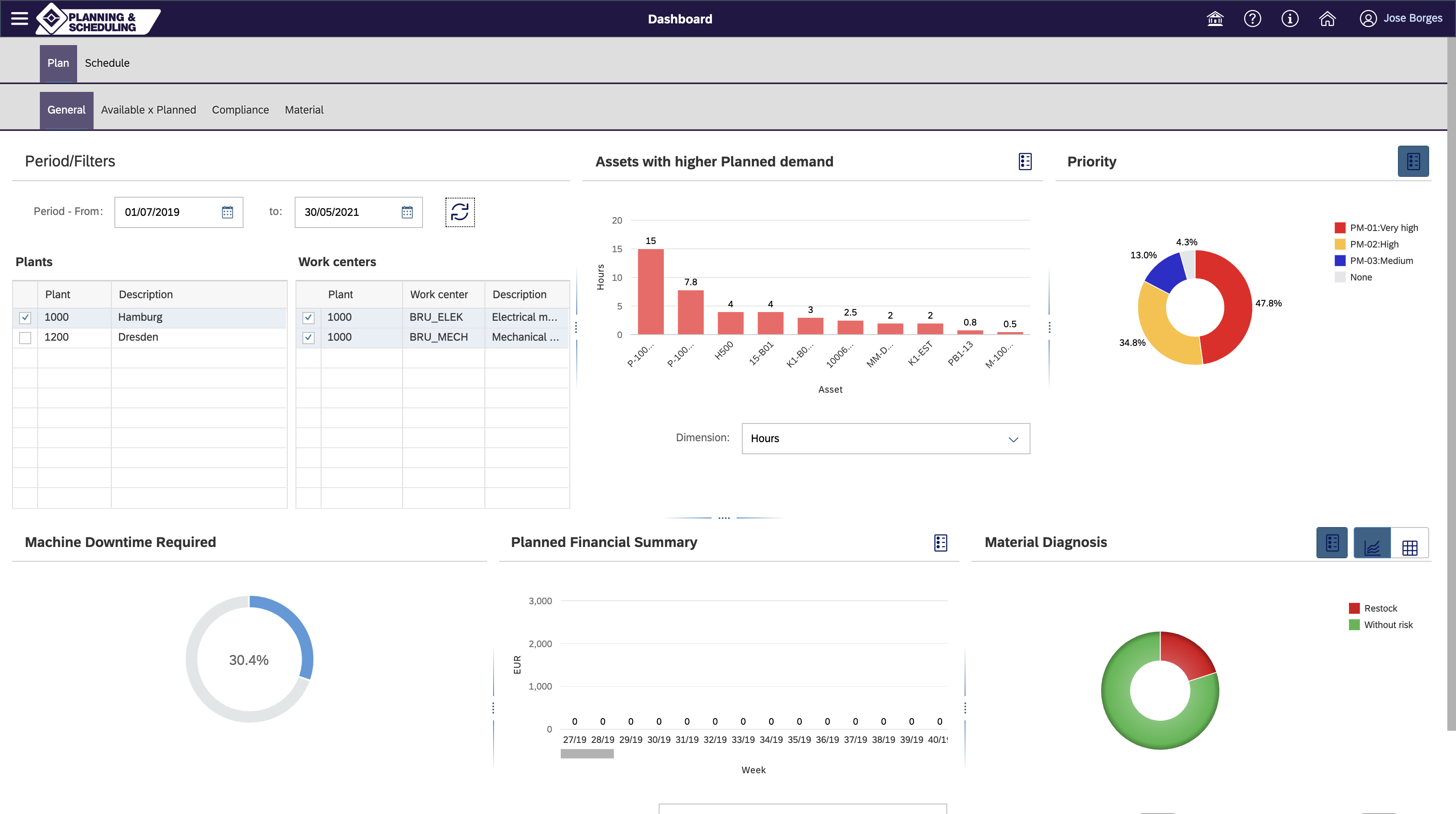
Task: Uncheck BRU_MECH work center checkbox
Action: [x=308, y=338]
